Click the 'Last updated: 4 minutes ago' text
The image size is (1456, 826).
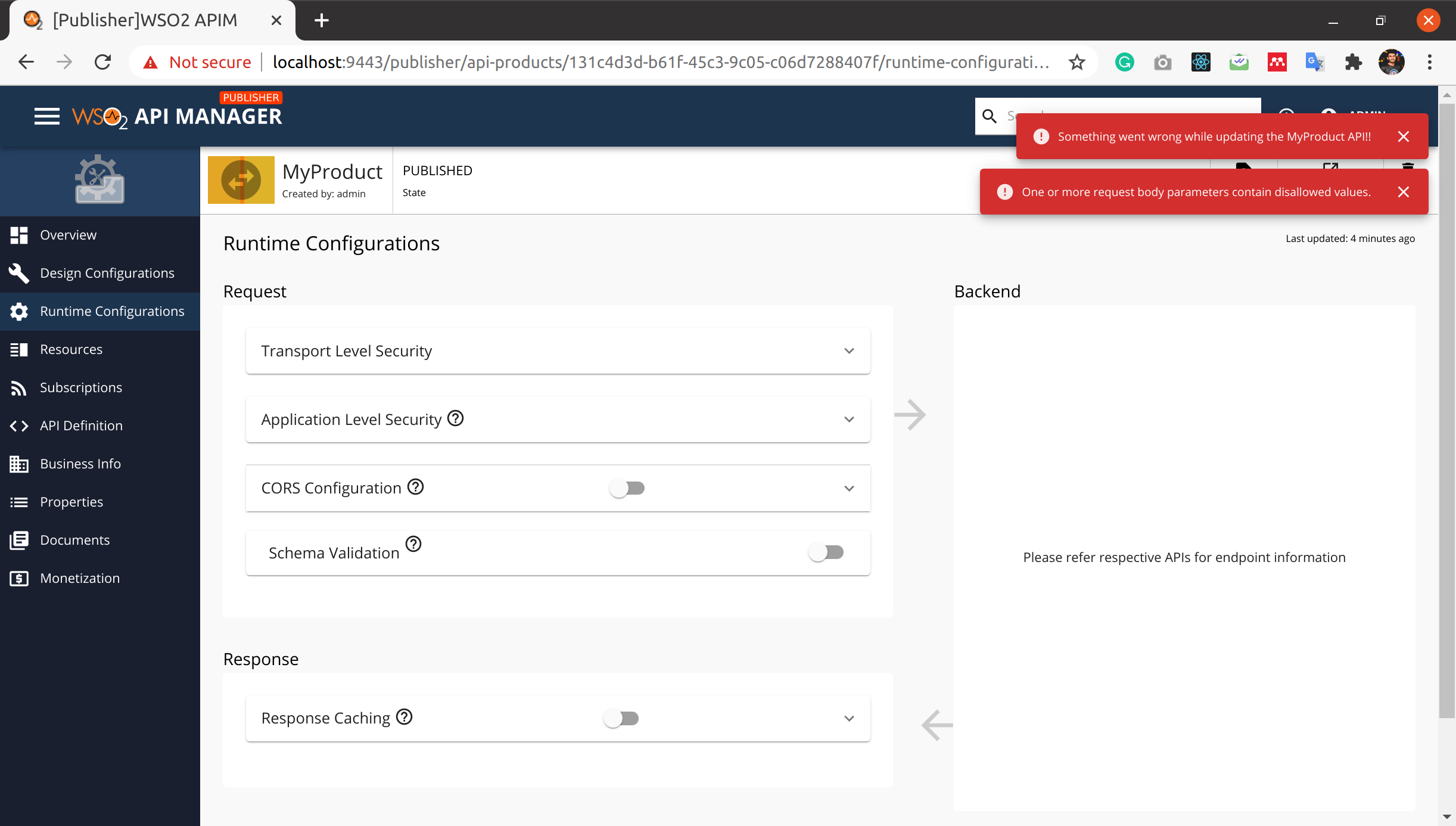coord(1350,238)
